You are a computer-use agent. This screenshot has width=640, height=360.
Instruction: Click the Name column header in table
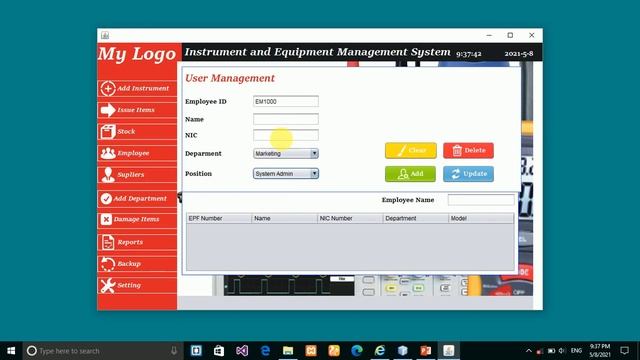(284, 218)
